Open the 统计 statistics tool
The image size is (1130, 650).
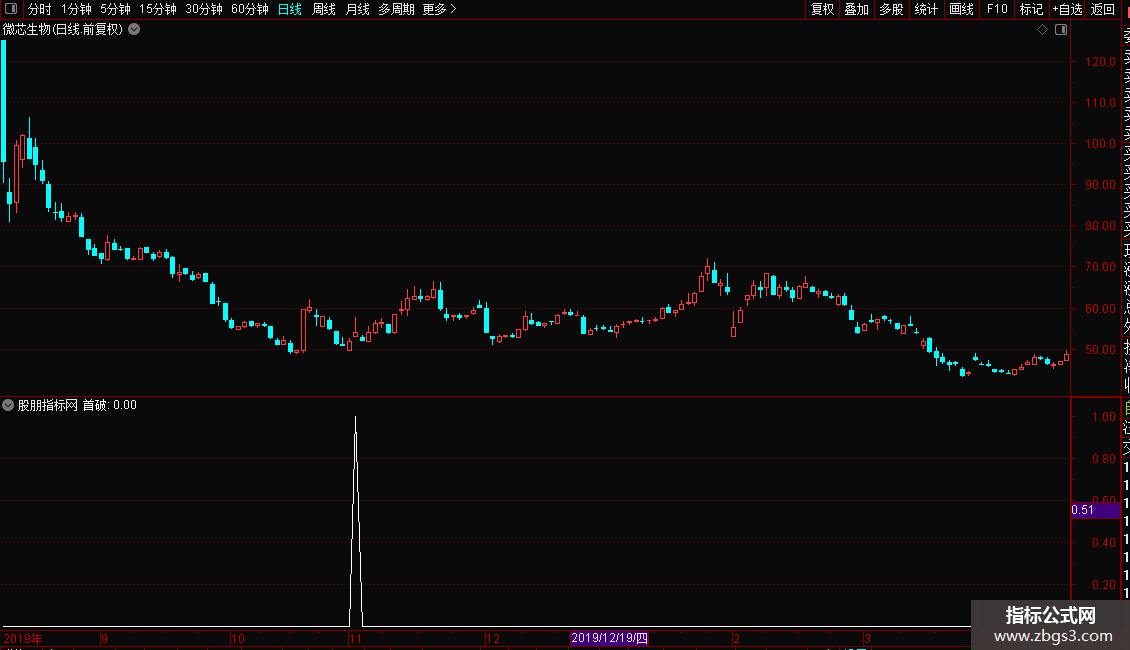coord(926,9)
